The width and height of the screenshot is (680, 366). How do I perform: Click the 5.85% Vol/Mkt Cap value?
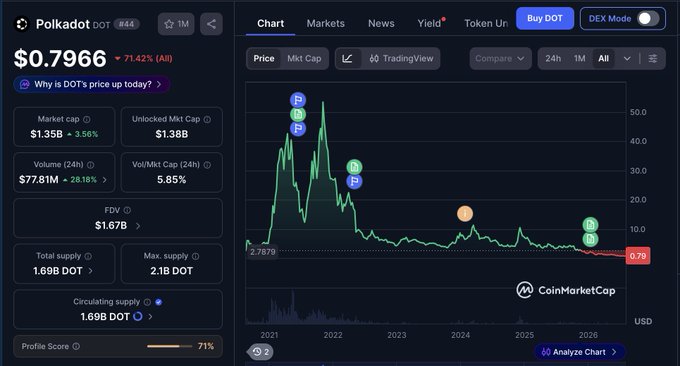point(171,180)
